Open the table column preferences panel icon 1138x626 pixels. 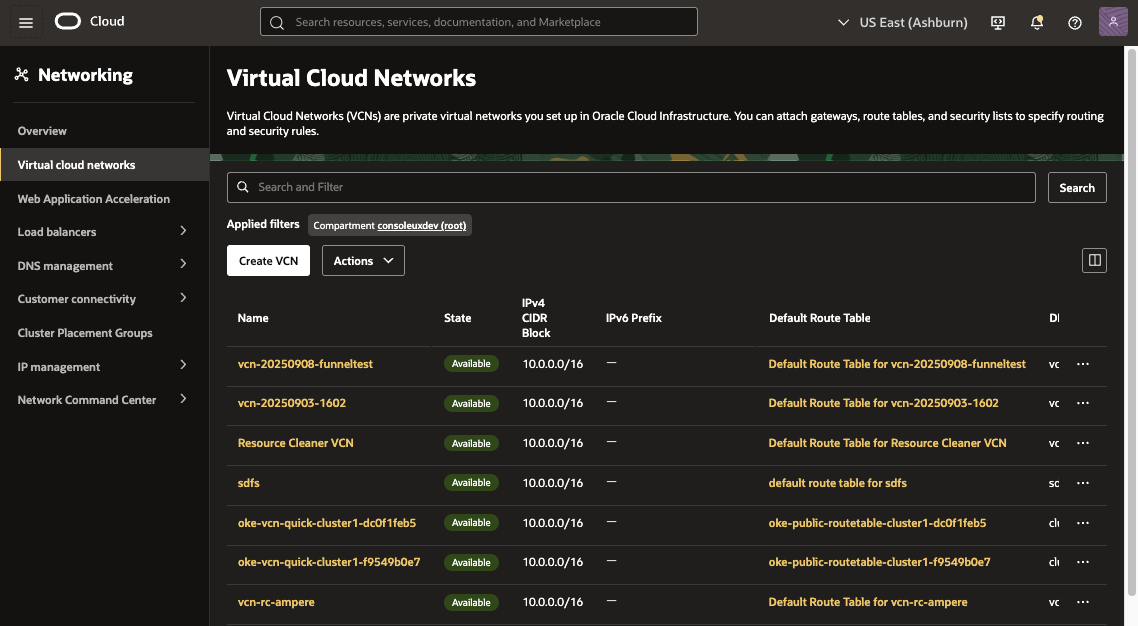(x=1094, y=259)
